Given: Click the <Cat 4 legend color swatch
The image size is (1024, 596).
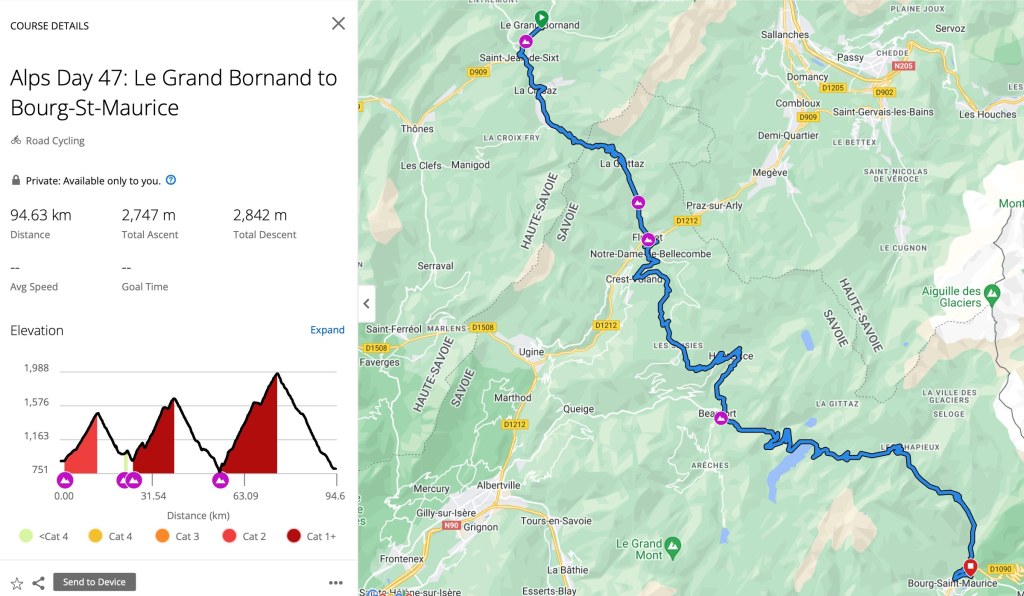Looking at the screenshot, I should tap(26, 536).
